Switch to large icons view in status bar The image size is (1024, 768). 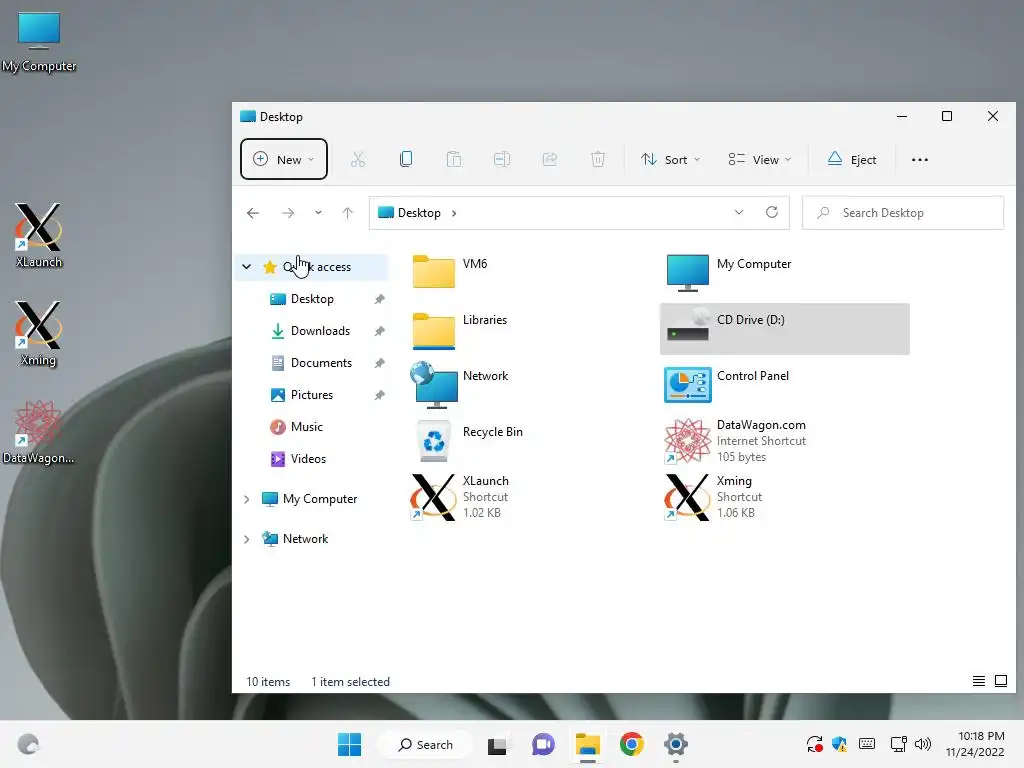click(1000, 681)
